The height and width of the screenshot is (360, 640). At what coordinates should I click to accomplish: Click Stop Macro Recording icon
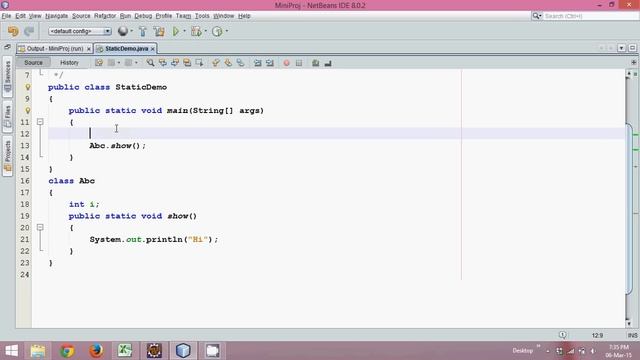coord(299,63)
